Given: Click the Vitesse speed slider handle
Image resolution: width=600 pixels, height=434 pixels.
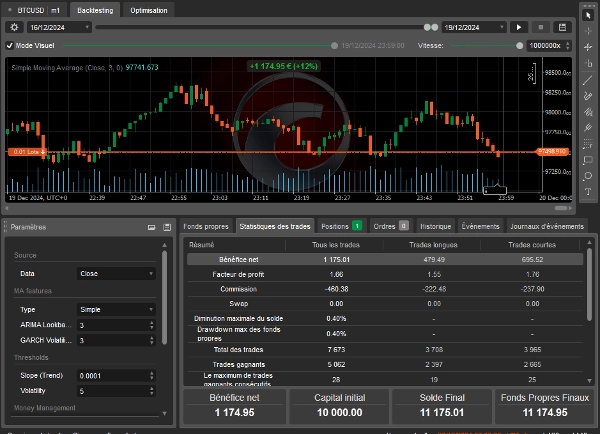Looking at the screenshot, I should [x=517, y=45].
